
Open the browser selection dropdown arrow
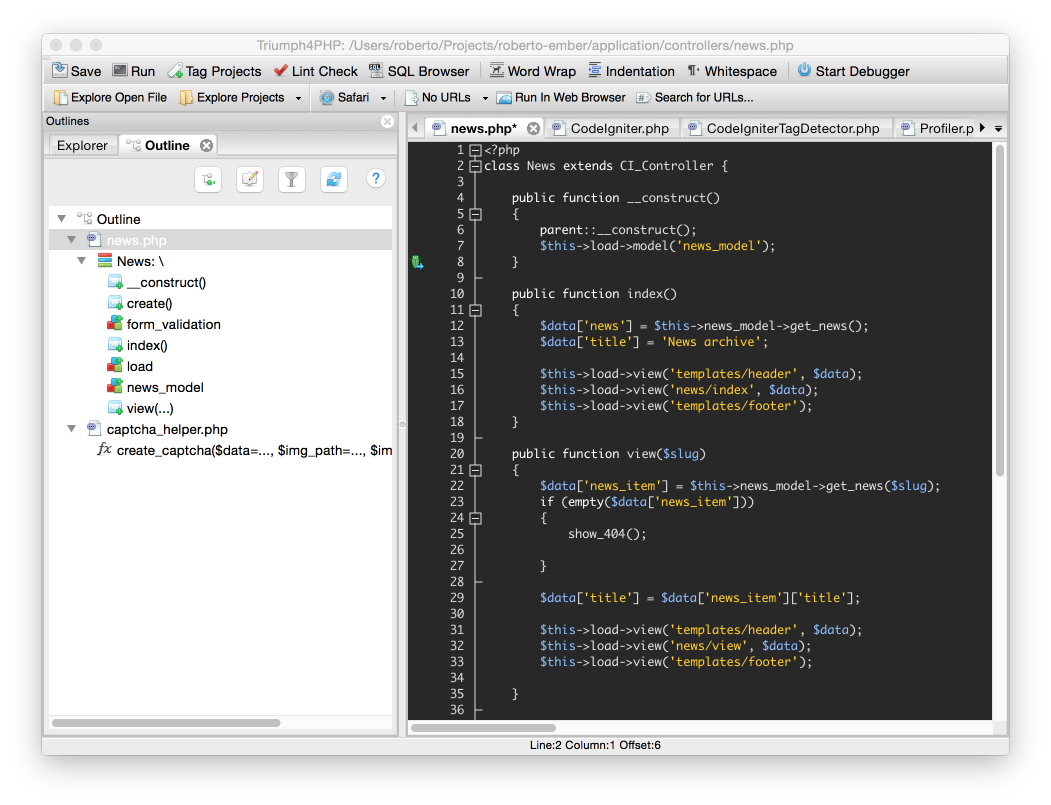[383, 98]
